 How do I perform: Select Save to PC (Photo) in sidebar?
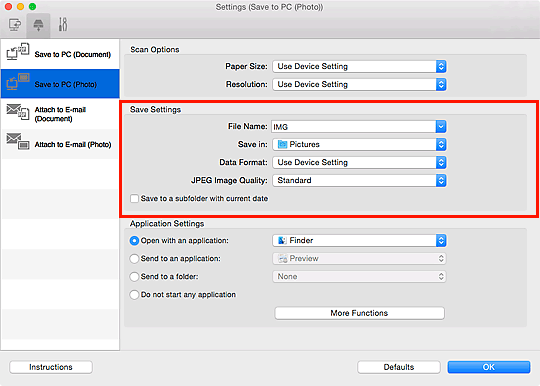[60, 84]
